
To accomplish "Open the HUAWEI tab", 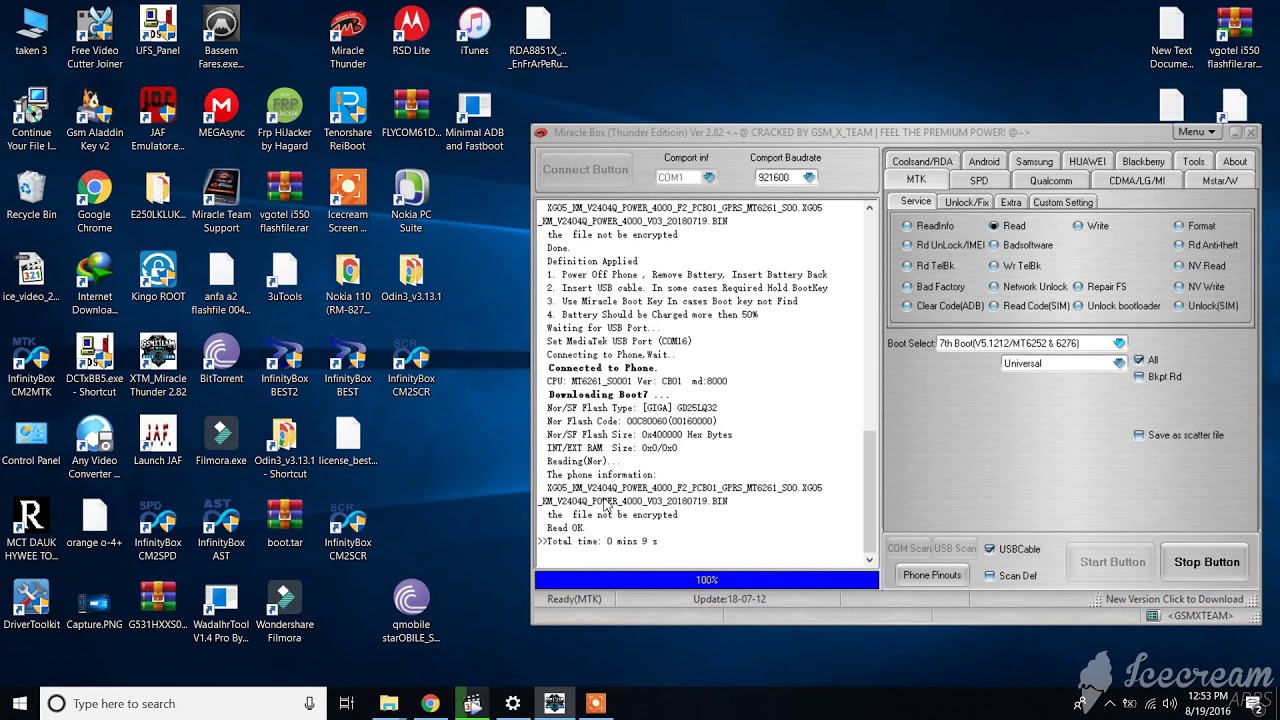I will 1087,161.
